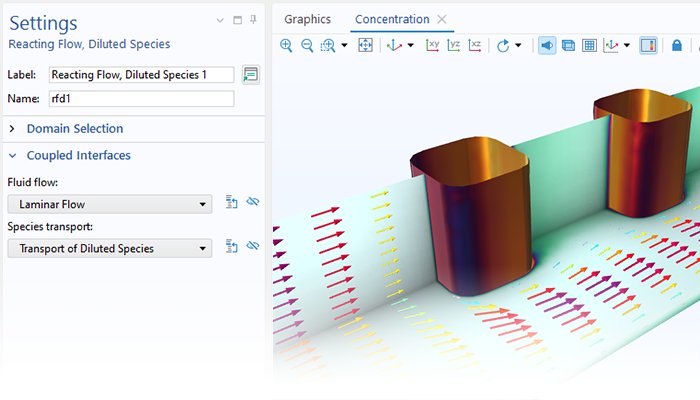The image size is (700, 400).
Task: Click the Name field rfd1
Action: tap(141, 99)
